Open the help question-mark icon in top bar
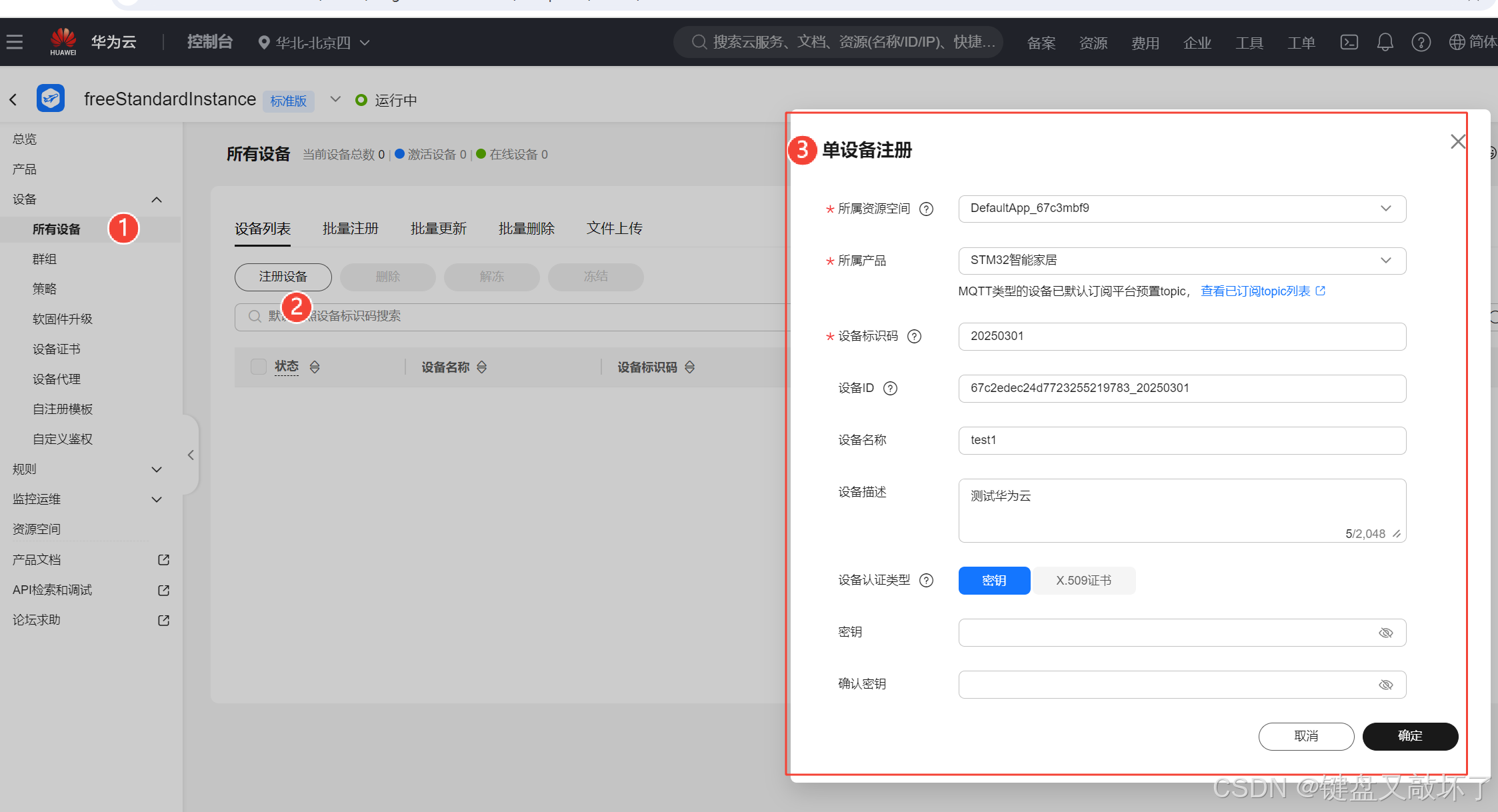Screen dimensions: 1498x812 coord(1421,42)
